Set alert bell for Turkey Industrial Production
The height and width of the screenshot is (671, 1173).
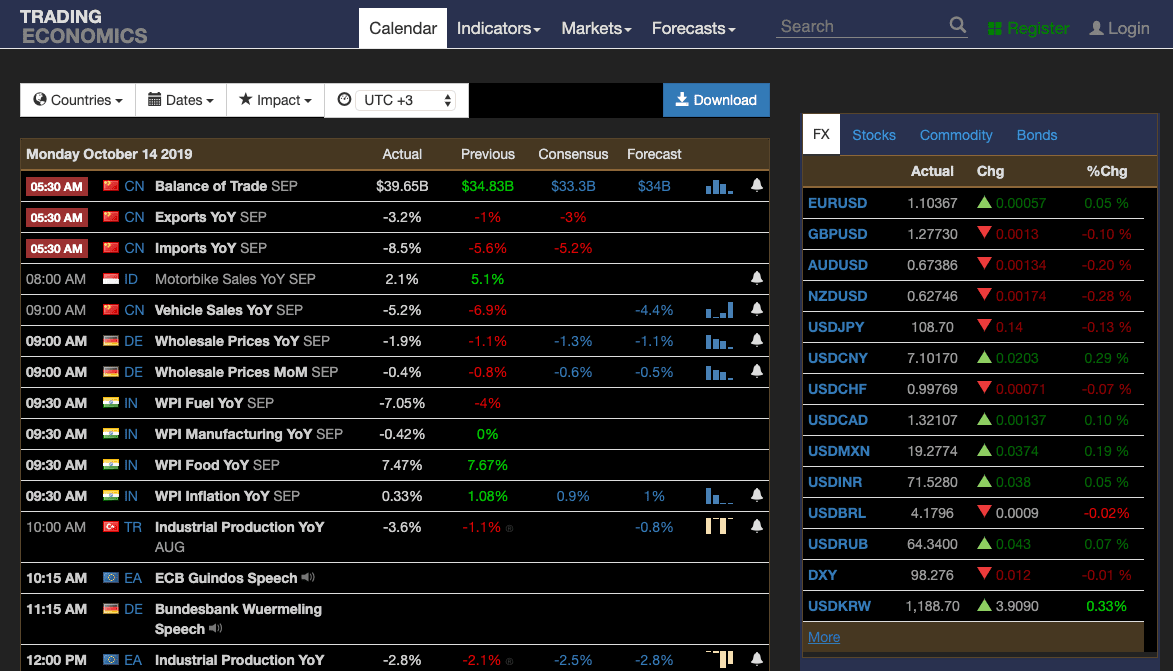click(x=757, y=526)
